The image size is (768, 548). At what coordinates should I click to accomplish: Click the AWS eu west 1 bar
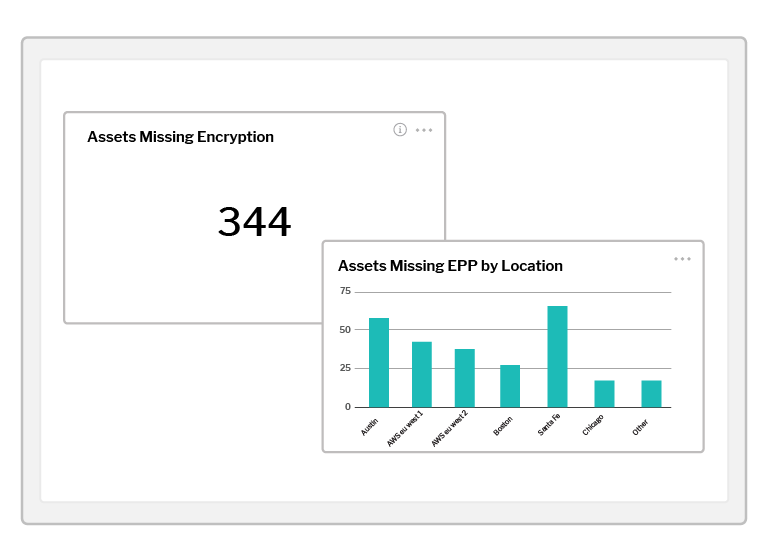point(422,374)
